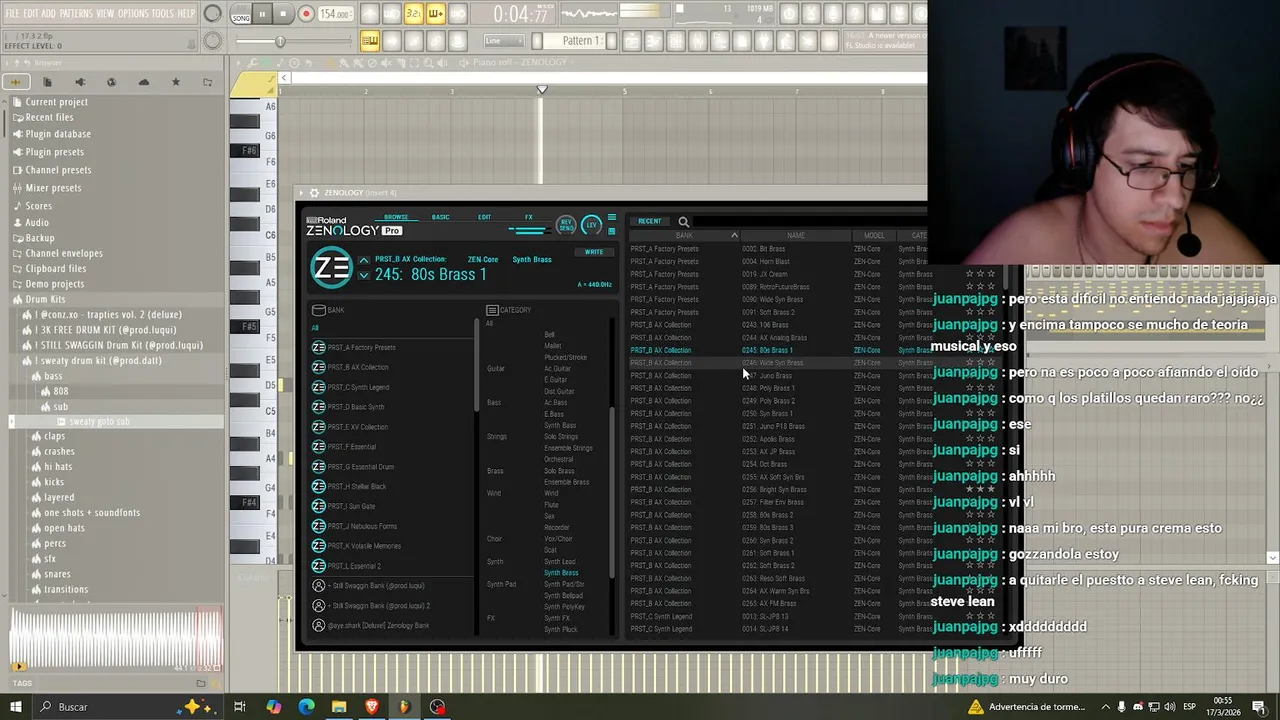
Task: Click the browser add-folder tab icon
Action: 207,82
